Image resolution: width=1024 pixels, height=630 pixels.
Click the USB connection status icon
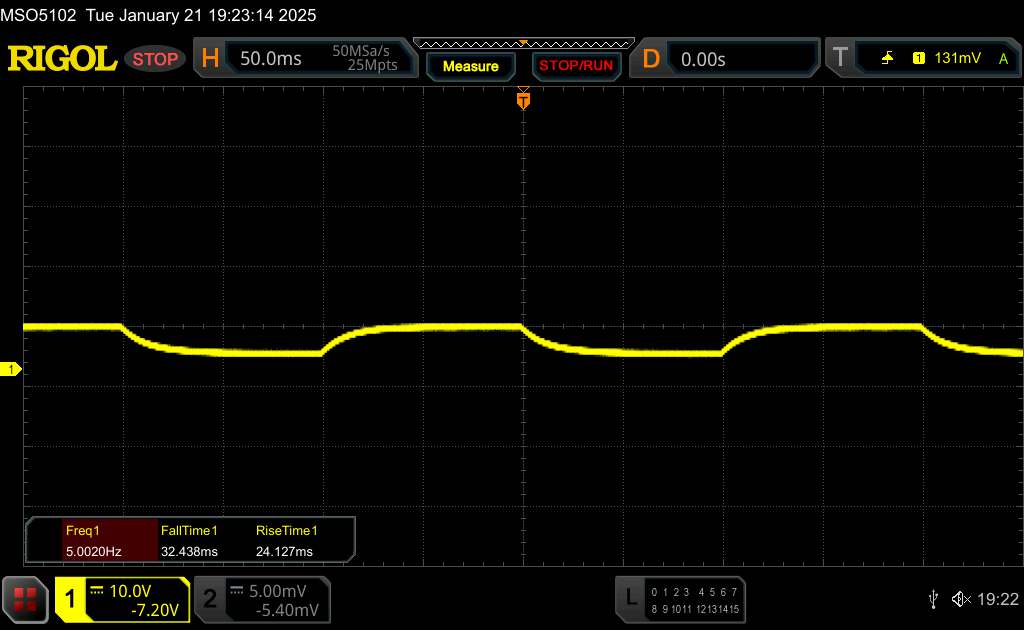[x=933, y=598]
